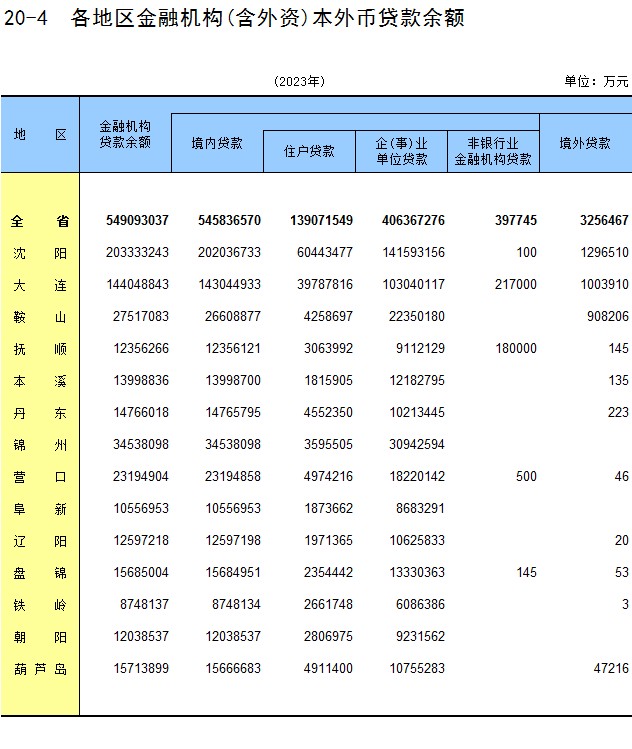The height and width of the screenshot is (749, 632).
Task: Click the 地区 column header cell
Action: pyautogui.click(x=40, y=134)
